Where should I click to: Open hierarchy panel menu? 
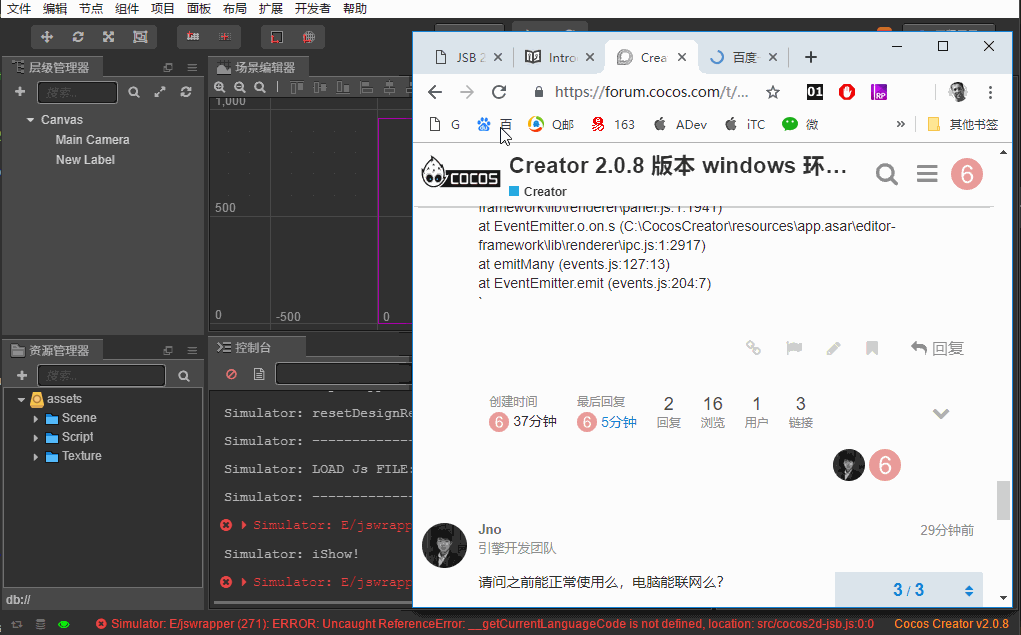click(x=192, y=68)
